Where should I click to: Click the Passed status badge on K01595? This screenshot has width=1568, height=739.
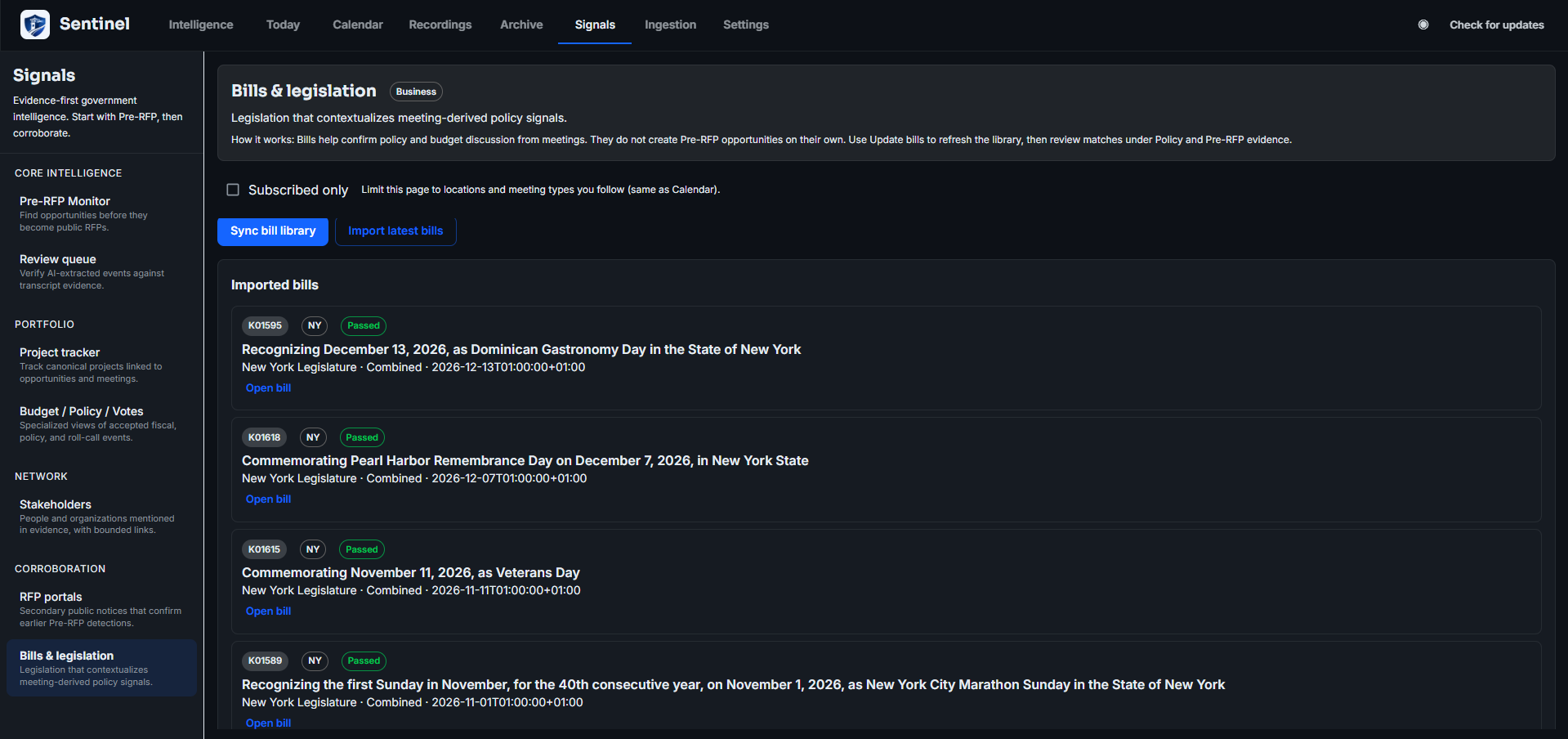(364, 325)
